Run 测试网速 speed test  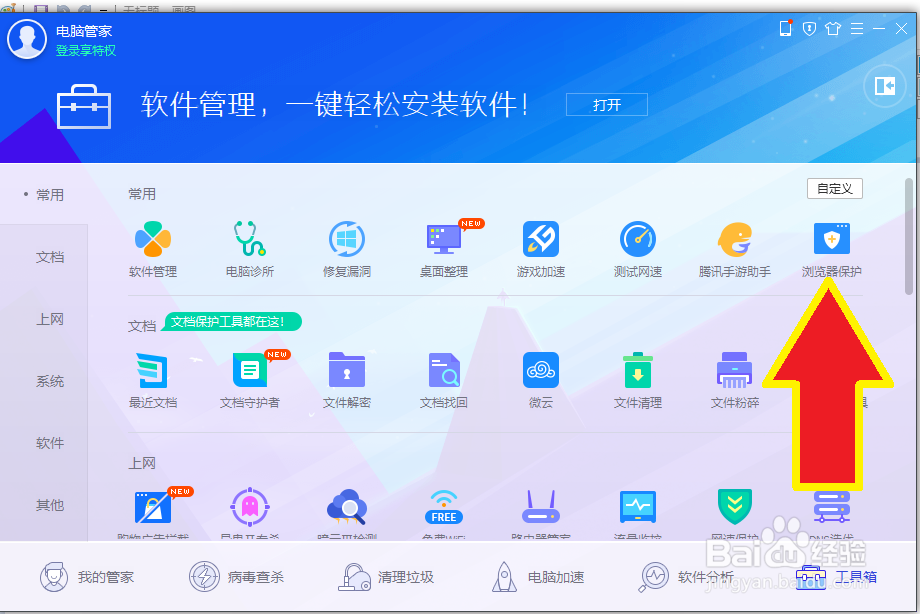coord(638,248)
